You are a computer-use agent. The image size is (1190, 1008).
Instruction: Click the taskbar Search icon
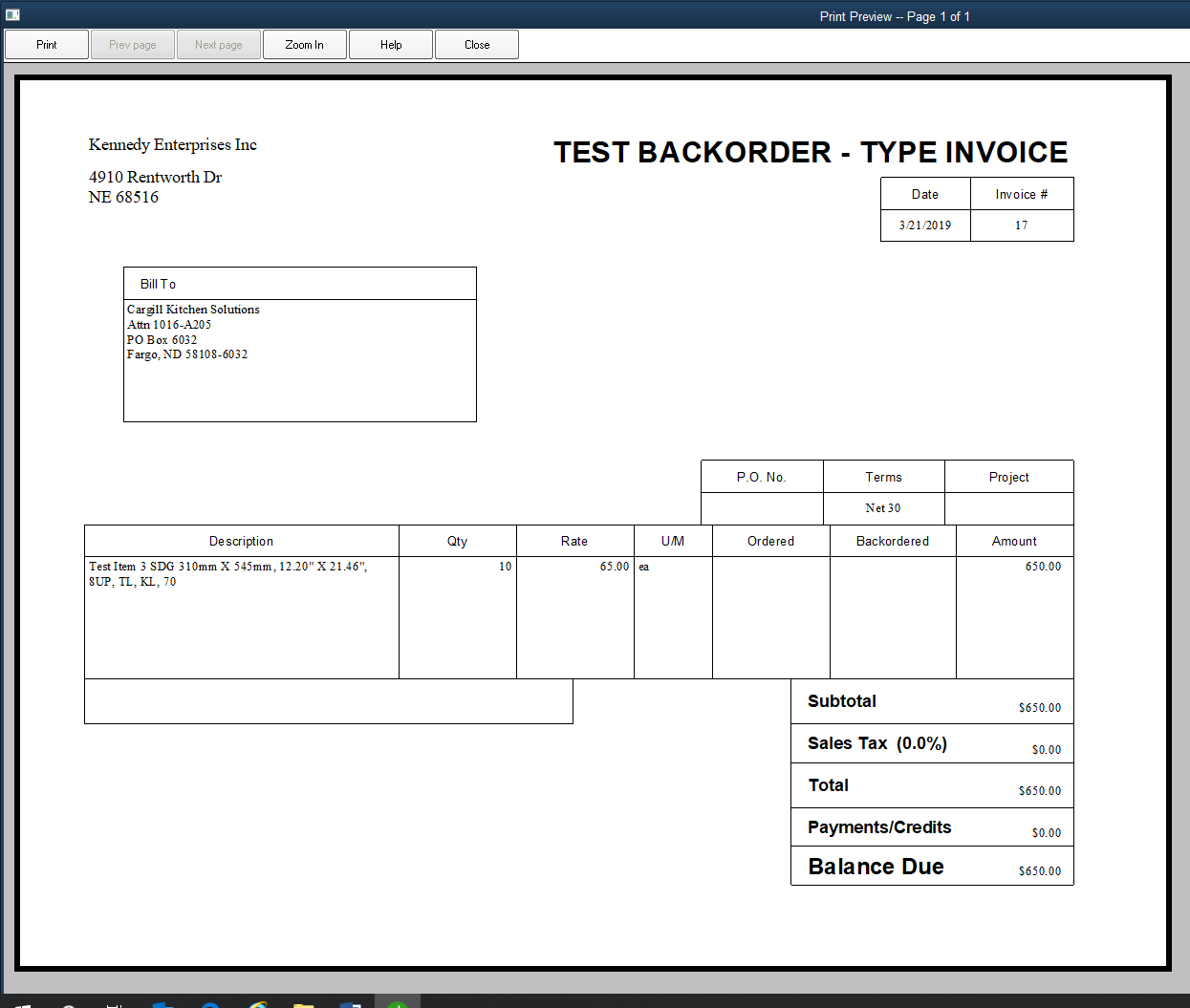pos(69,1003)
